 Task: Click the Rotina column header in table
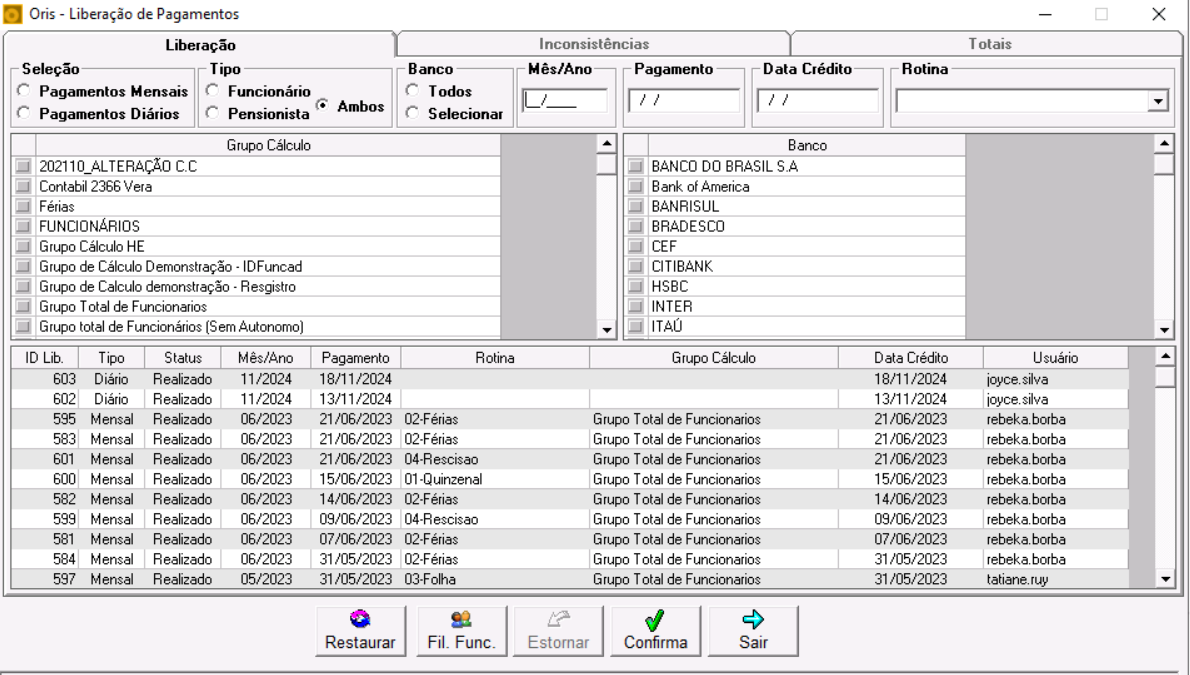coord(495,358)
